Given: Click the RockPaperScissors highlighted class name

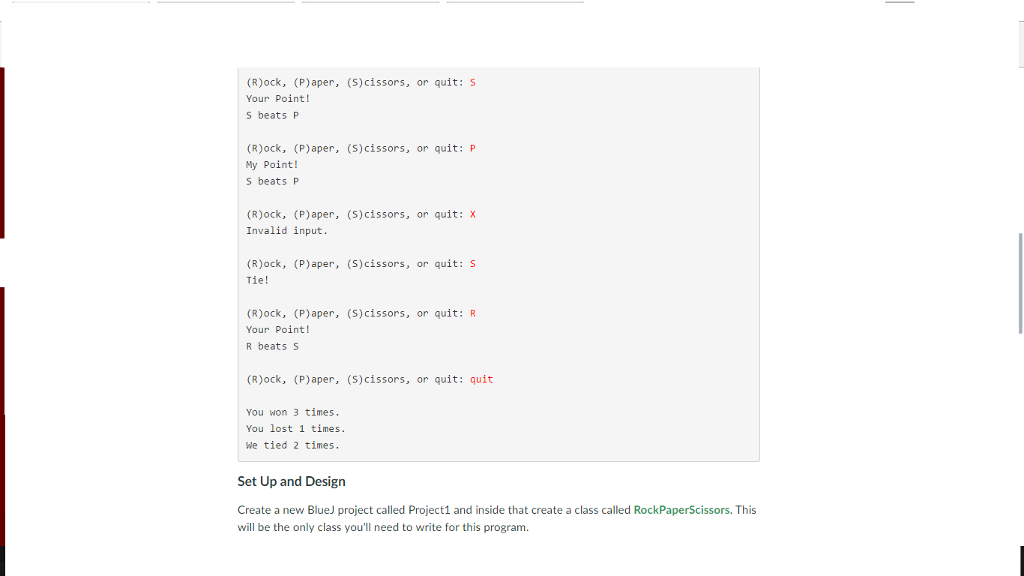Looking at the screenshot, I should click(679, 509).
